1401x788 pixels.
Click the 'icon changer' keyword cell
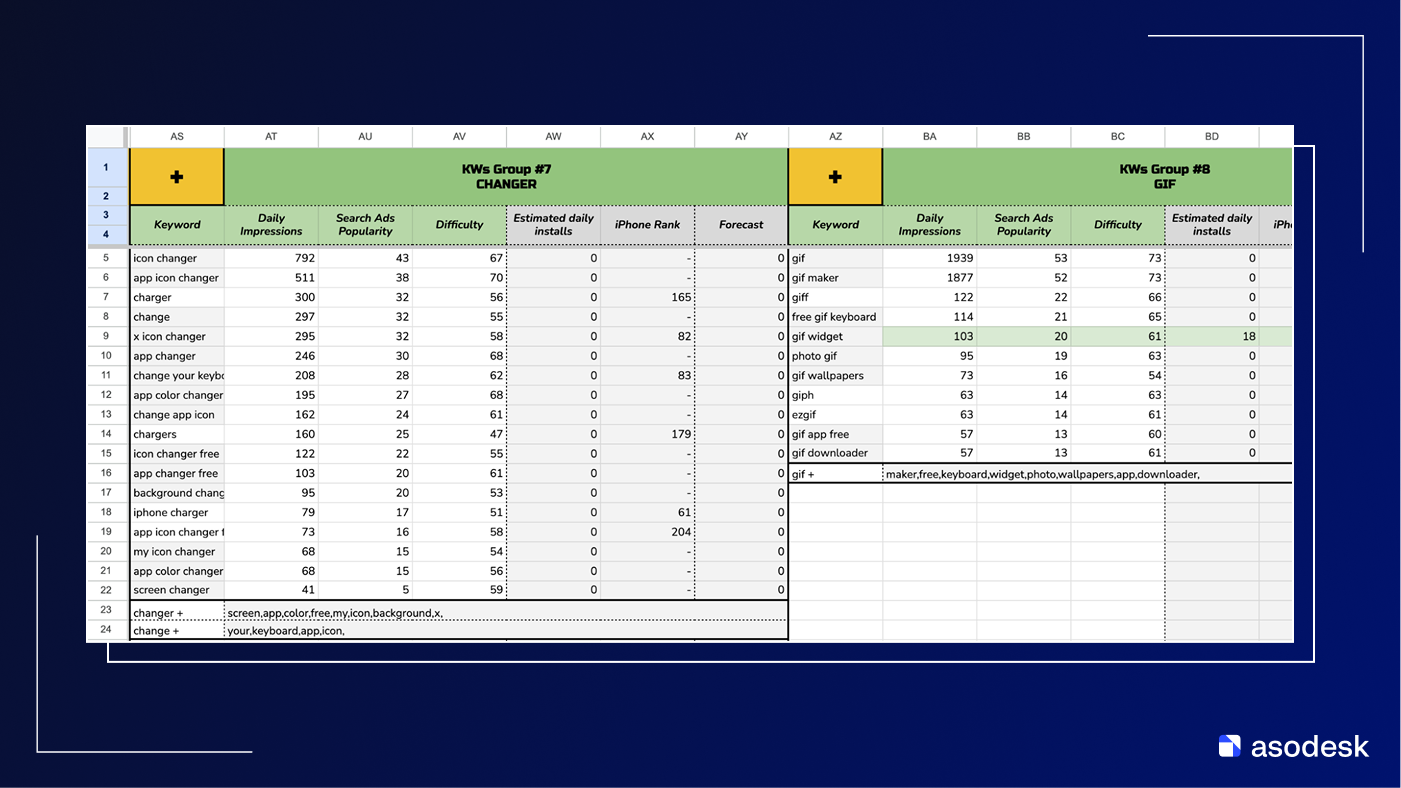tap(177, 258)
